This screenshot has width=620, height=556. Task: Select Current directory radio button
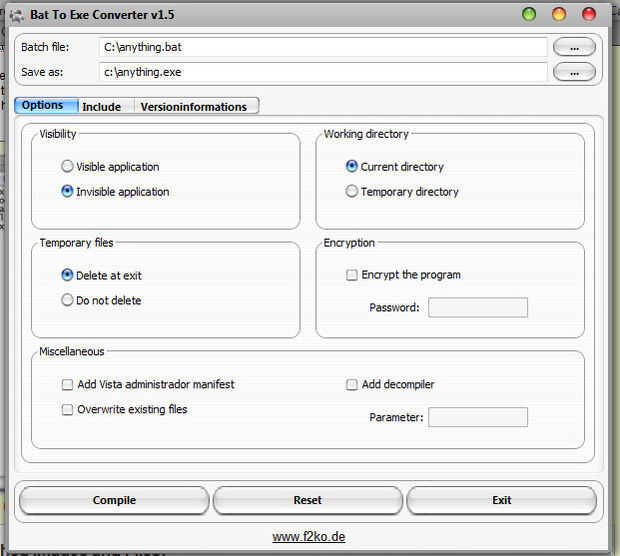tap(352, 167)
